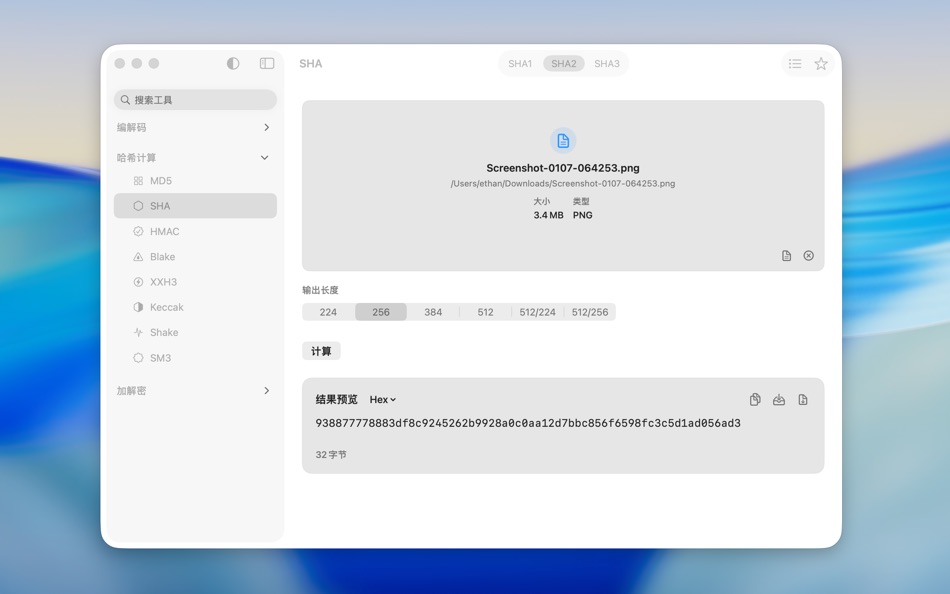Switch to the SHA1 tab
This screenshot has height=594, width=950.
click(x=519, y=63)
